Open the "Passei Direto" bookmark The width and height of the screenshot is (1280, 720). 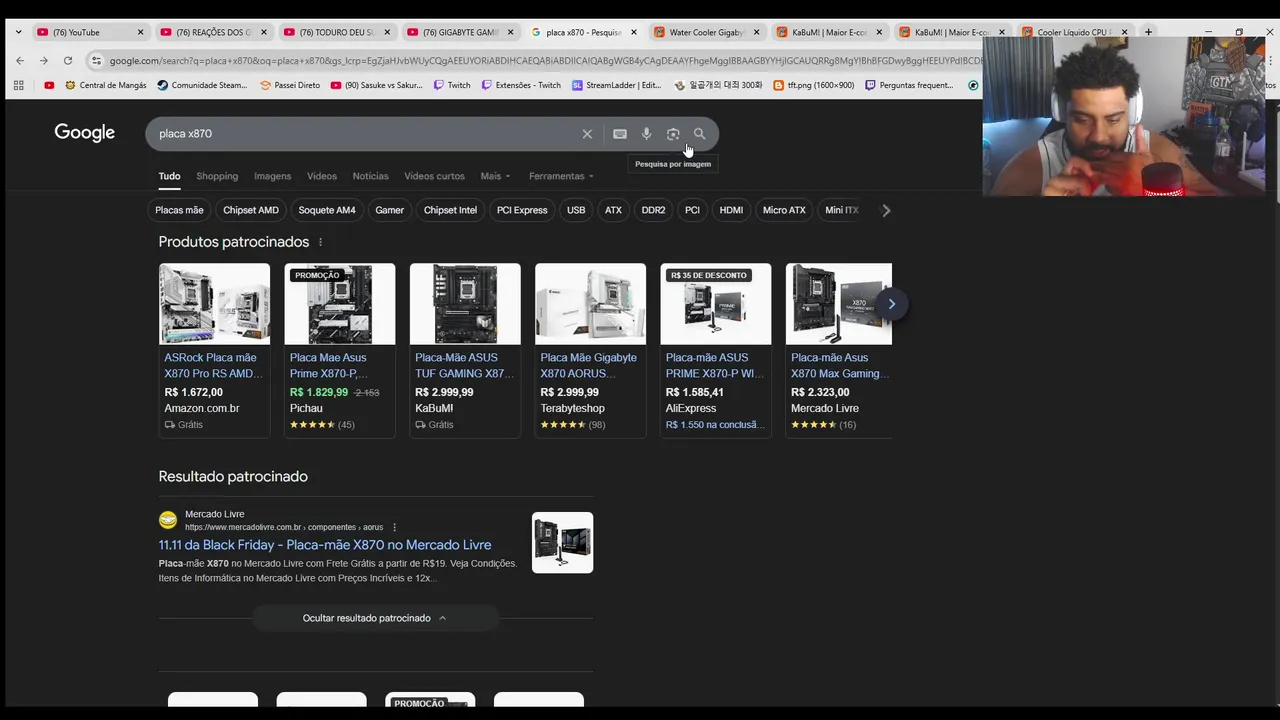pyautogui.click(x=290, y=85)
